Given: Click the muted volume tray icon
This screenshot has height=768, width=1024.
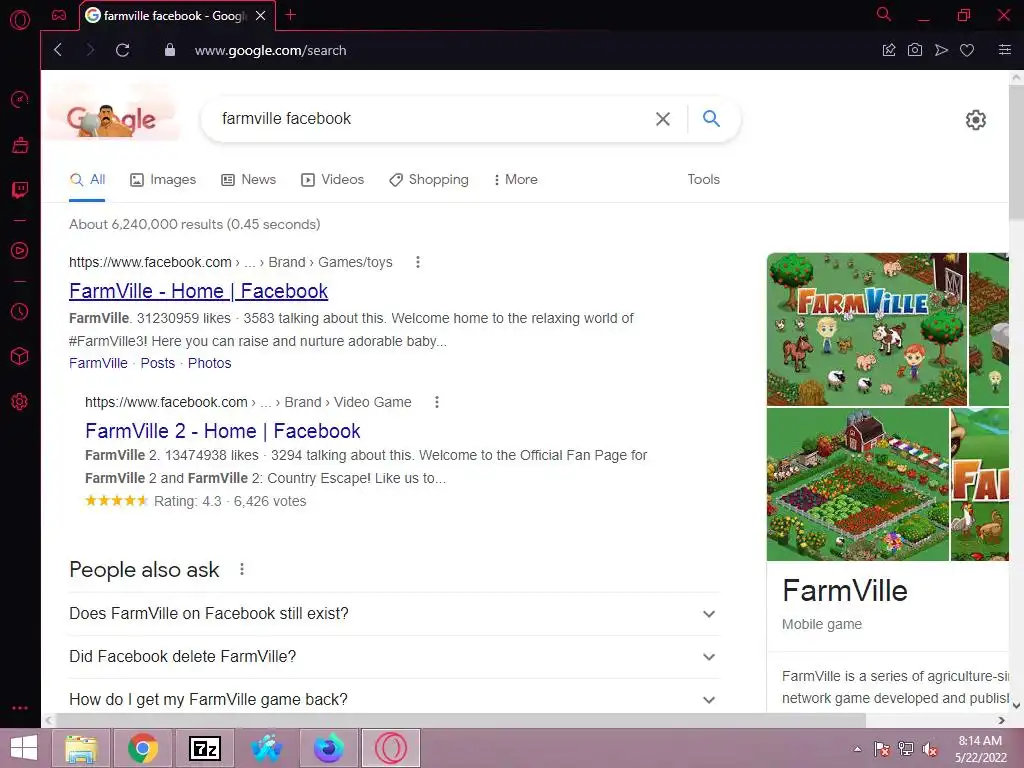Looking at the screenshot, I should point(930,749).
